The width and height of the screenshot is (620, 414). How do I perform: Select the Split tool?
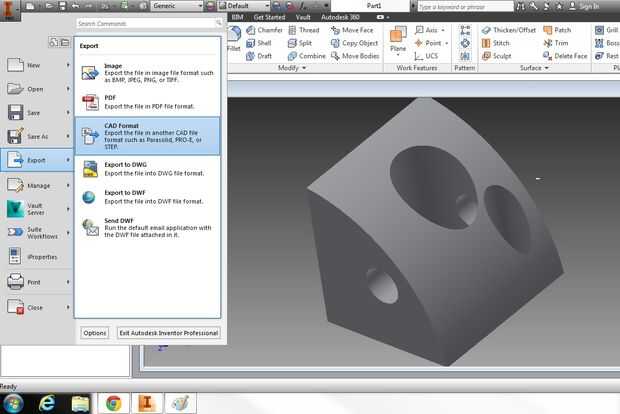pos(300,43)
